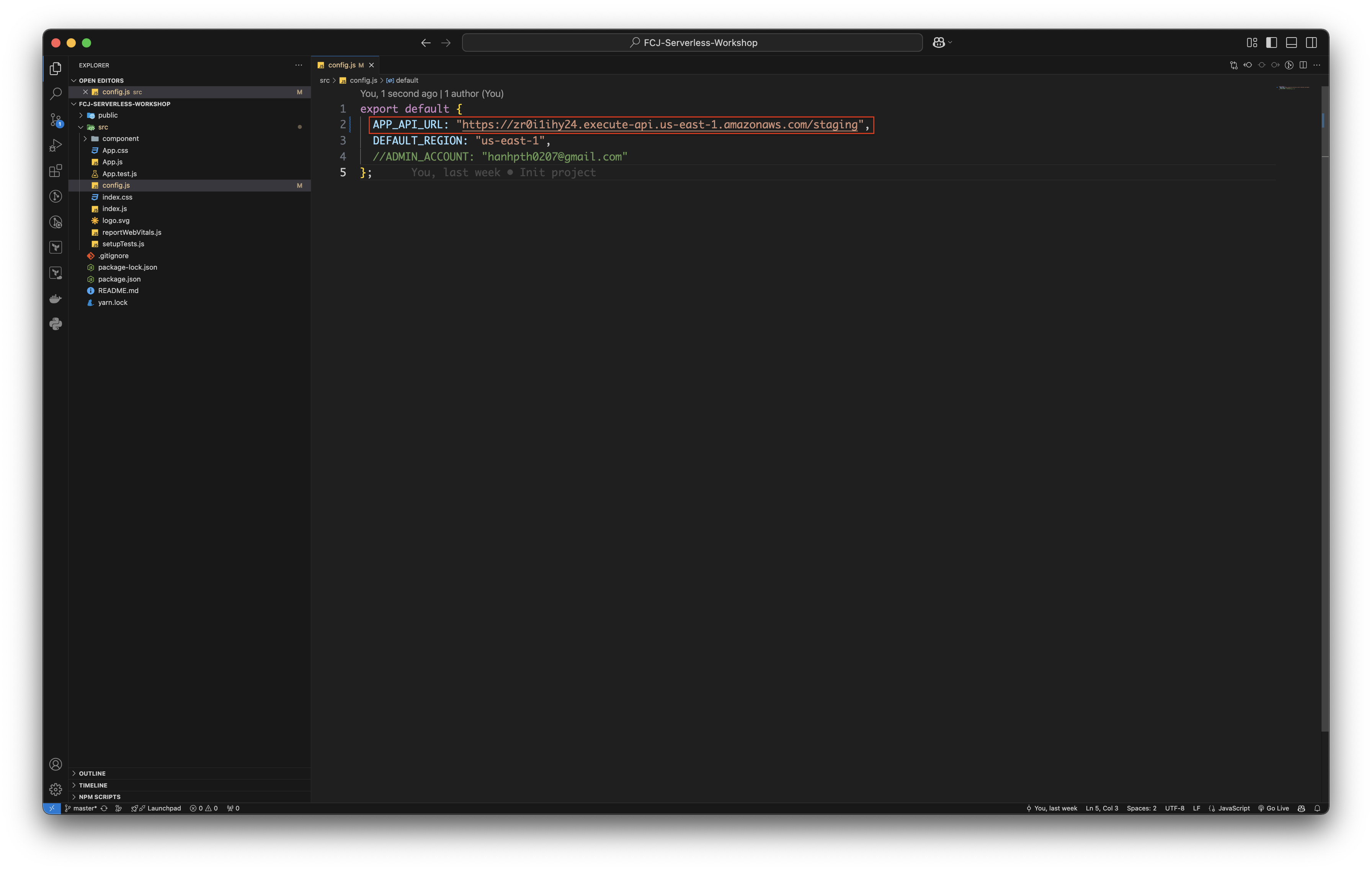
Task: Split the editor to the right
Action: [1303, 65]
